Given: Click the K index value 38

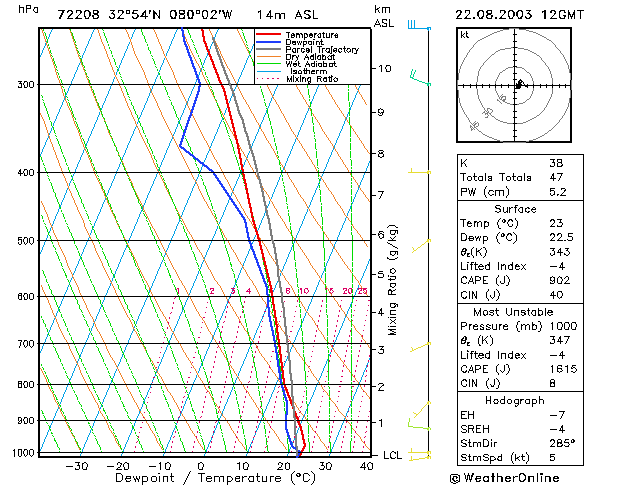Looking at the screenshot, I should click(x=556, y=163).
